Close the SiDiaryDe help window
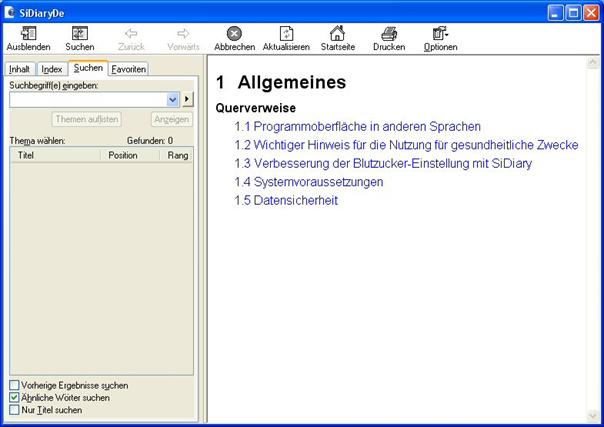This screenshot has height=427, width=604. pos(591,13)
